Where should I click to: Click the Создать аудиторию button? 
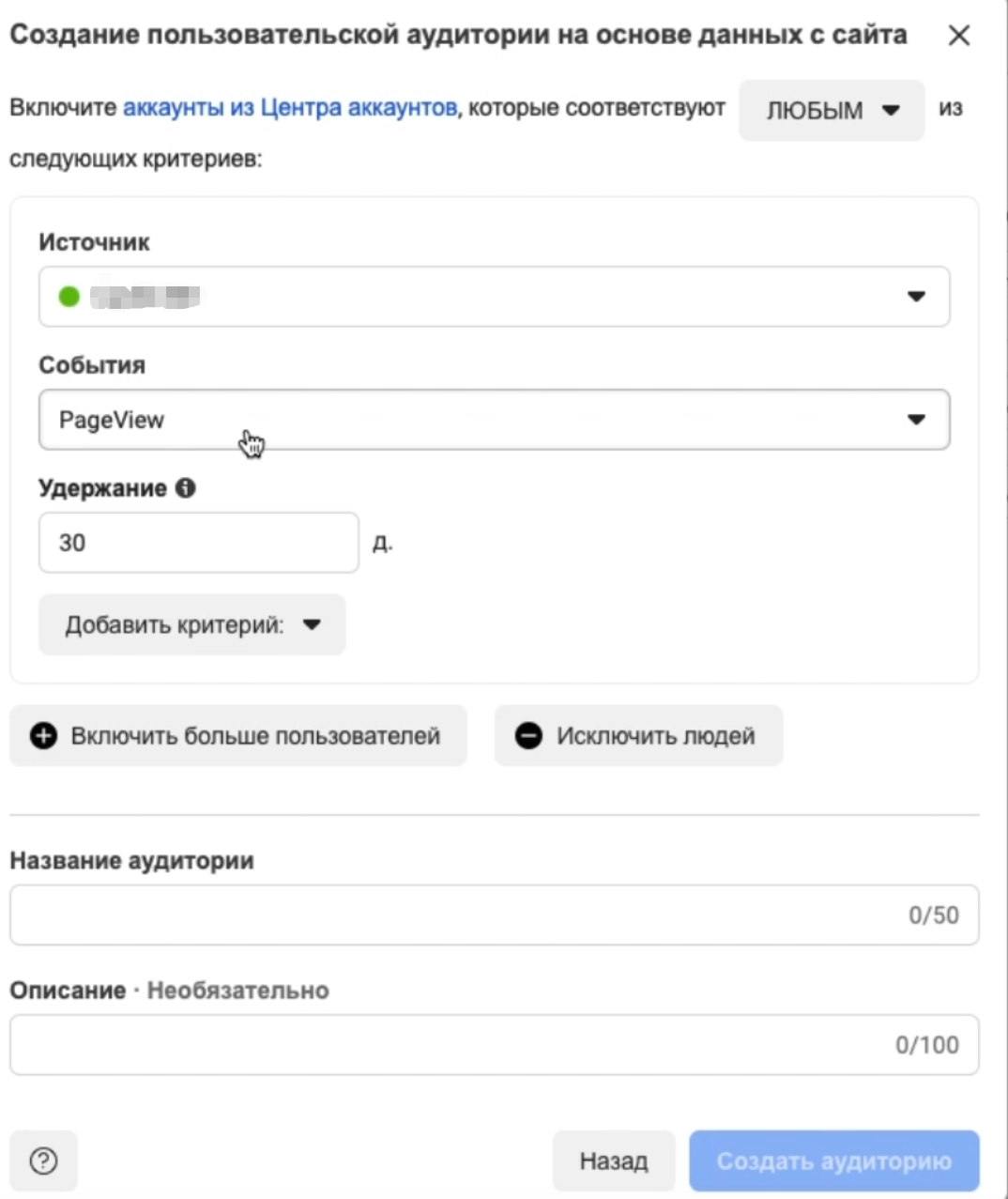[x=834, y=1161]
